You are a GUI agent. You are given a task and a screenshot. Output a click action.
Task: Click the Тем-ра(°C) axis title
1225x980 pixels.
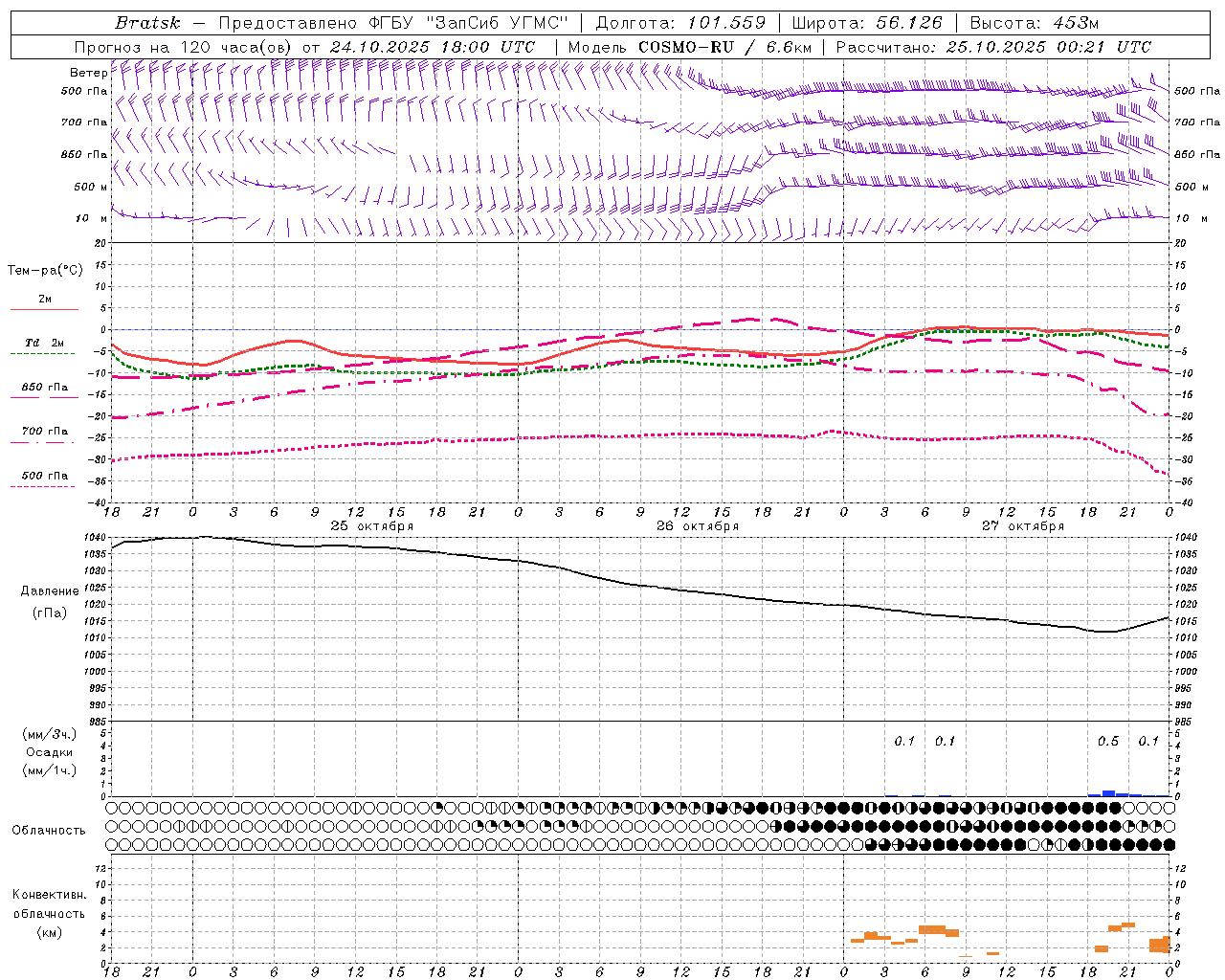coord(45,271)
